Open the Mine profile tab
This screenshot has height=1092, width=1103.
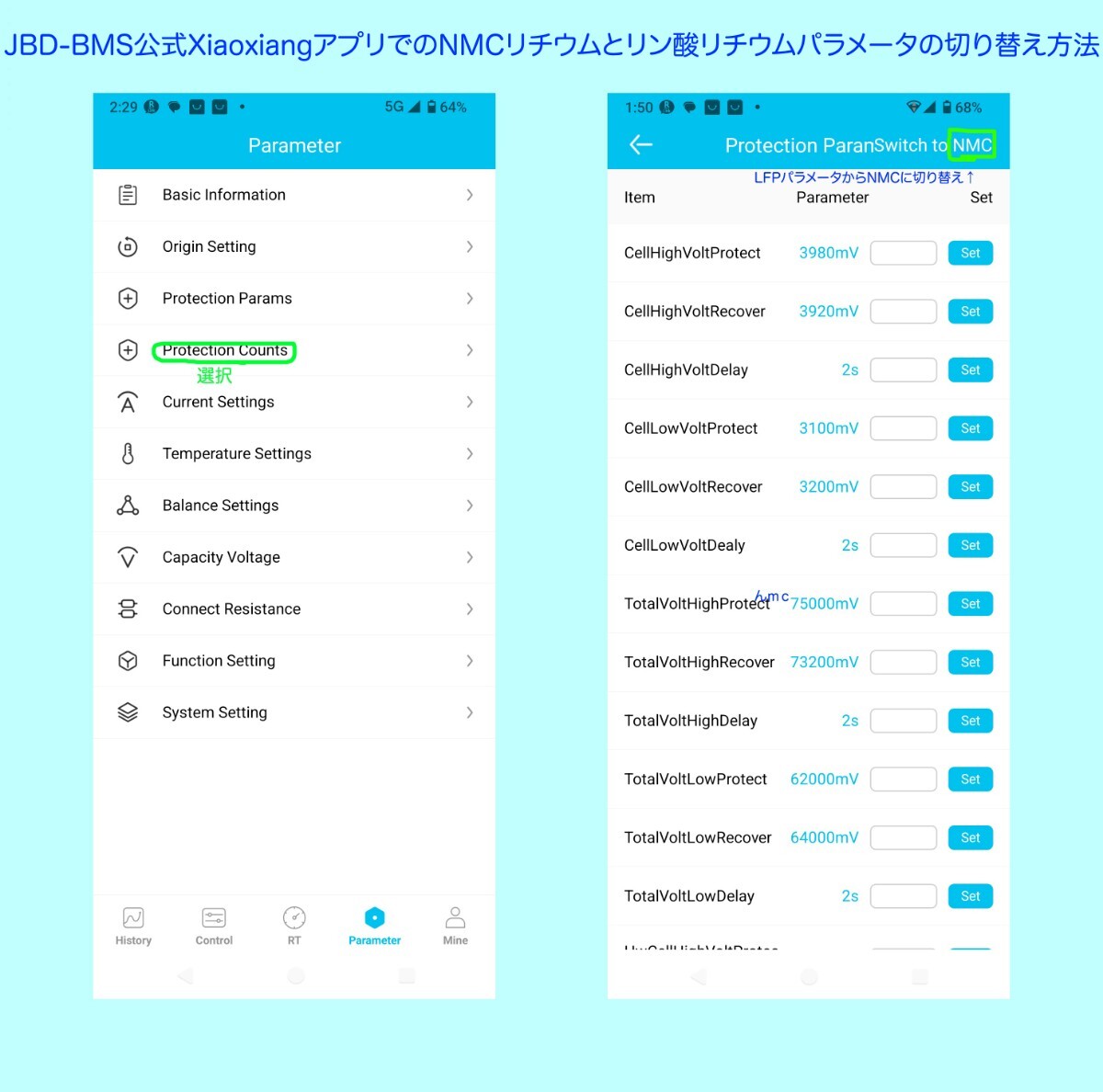(455, 926)
